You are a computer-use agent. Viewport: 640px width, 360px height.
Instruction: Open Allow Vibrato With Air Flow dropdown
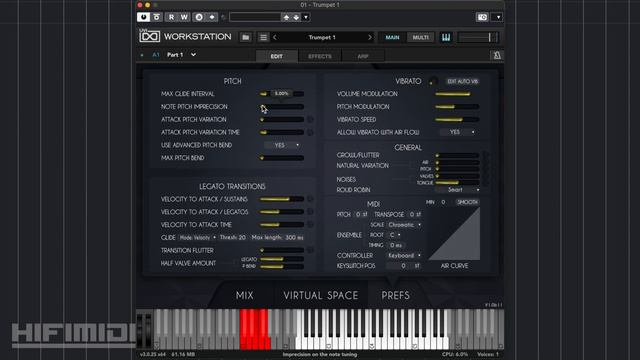[458, 132]
